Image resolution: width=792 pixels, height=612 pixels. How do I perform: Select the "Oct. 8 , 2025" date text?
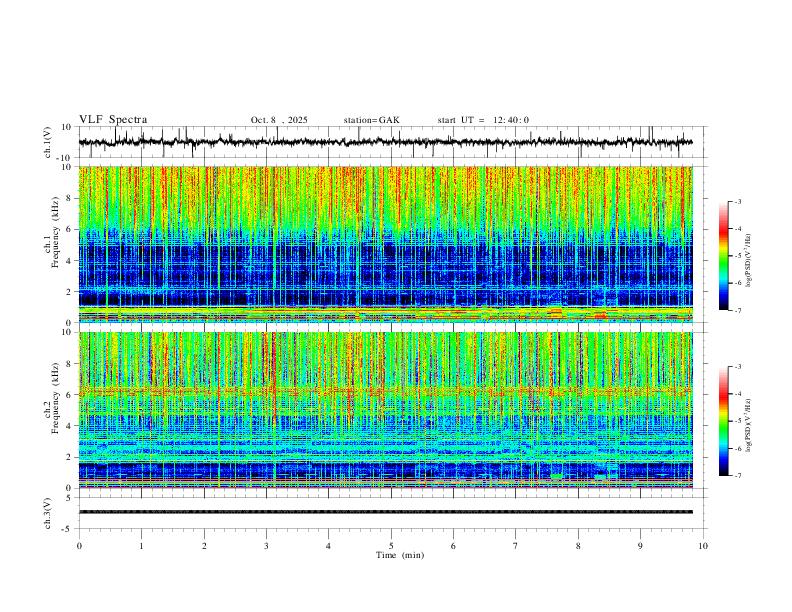click(279, 120)
